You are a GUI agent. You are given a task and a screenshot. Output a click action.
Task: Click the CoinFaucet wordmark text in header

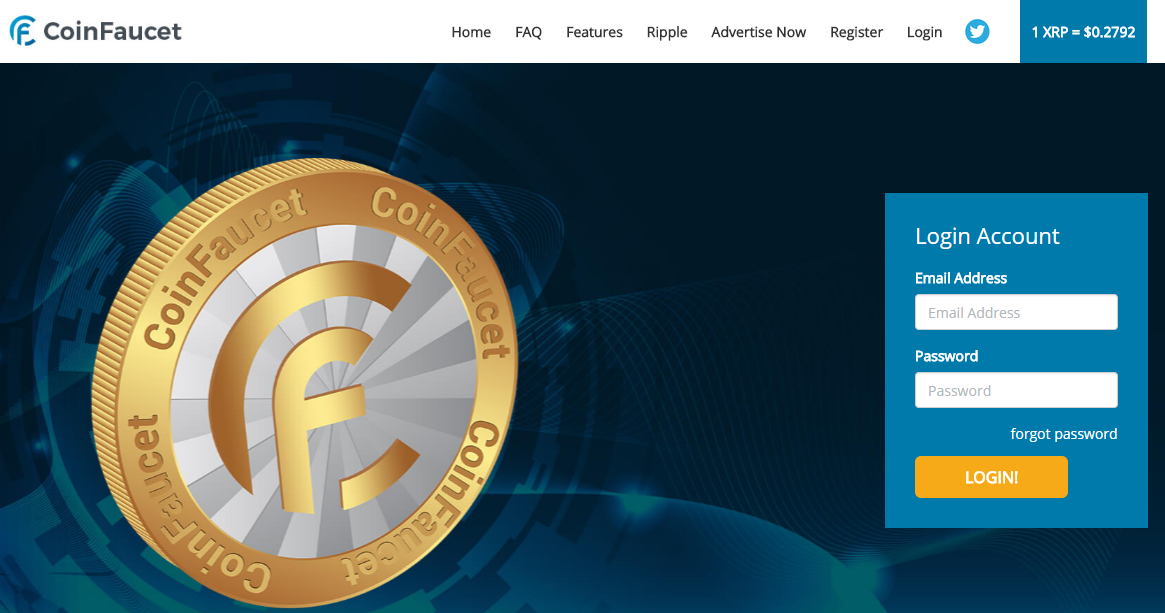[112, 31]
